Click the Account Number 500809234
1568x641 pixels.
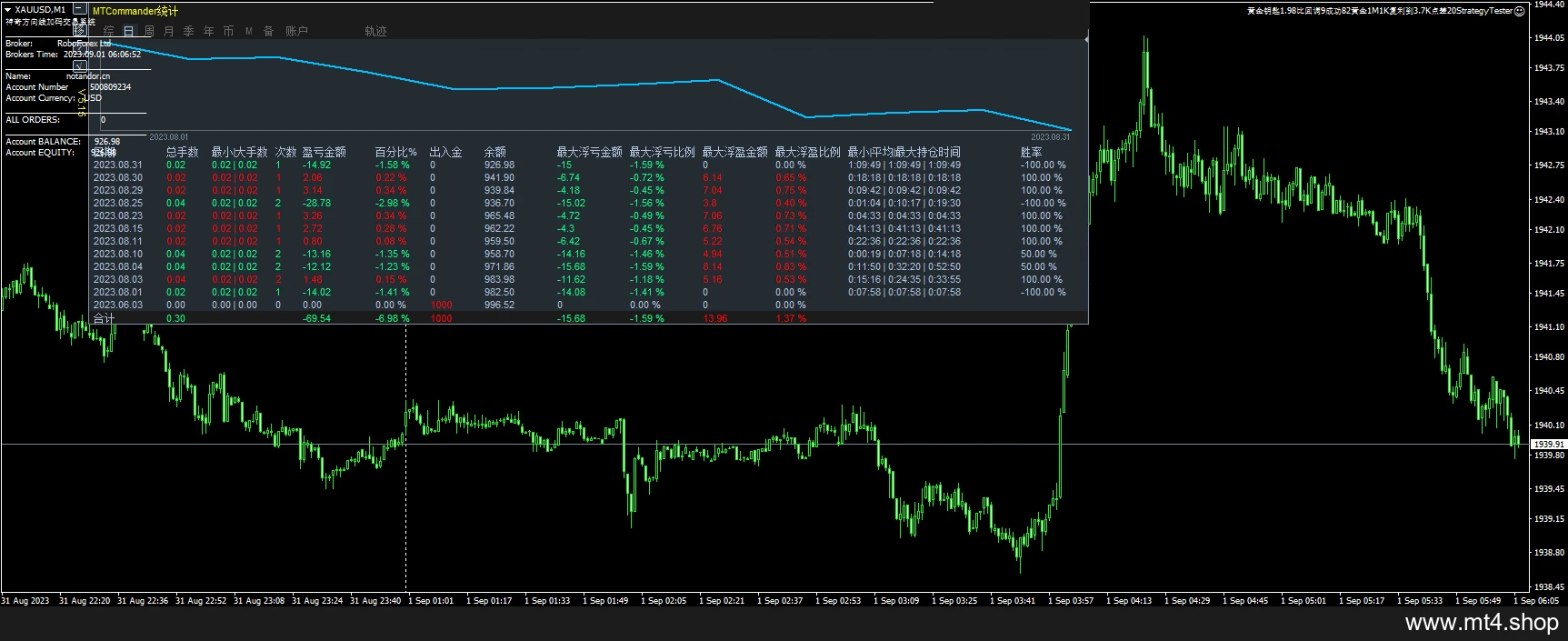110,87
